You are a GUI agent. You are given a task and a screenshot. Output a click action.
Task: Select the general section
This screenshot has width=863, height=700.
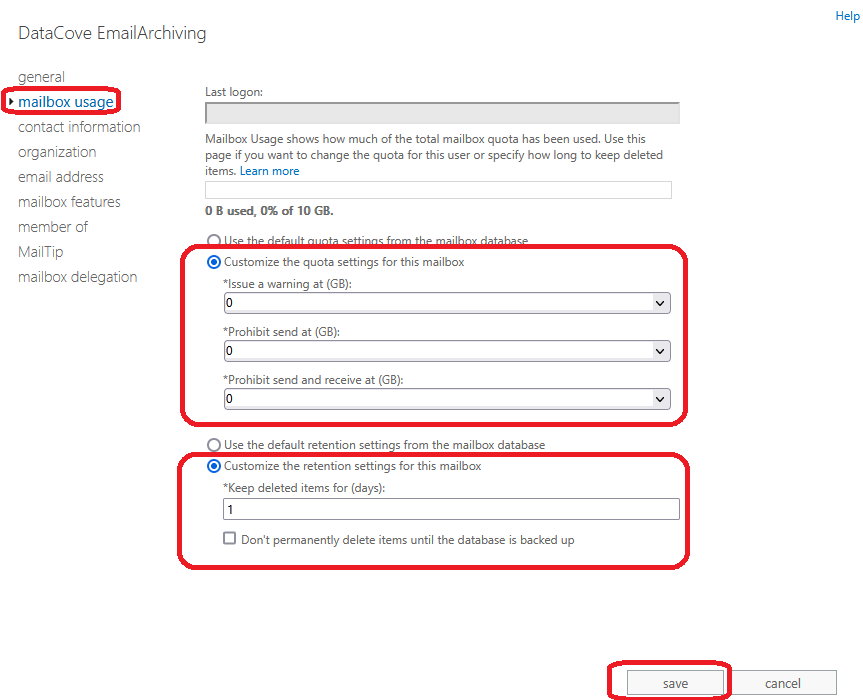click(x=41, y=77)
